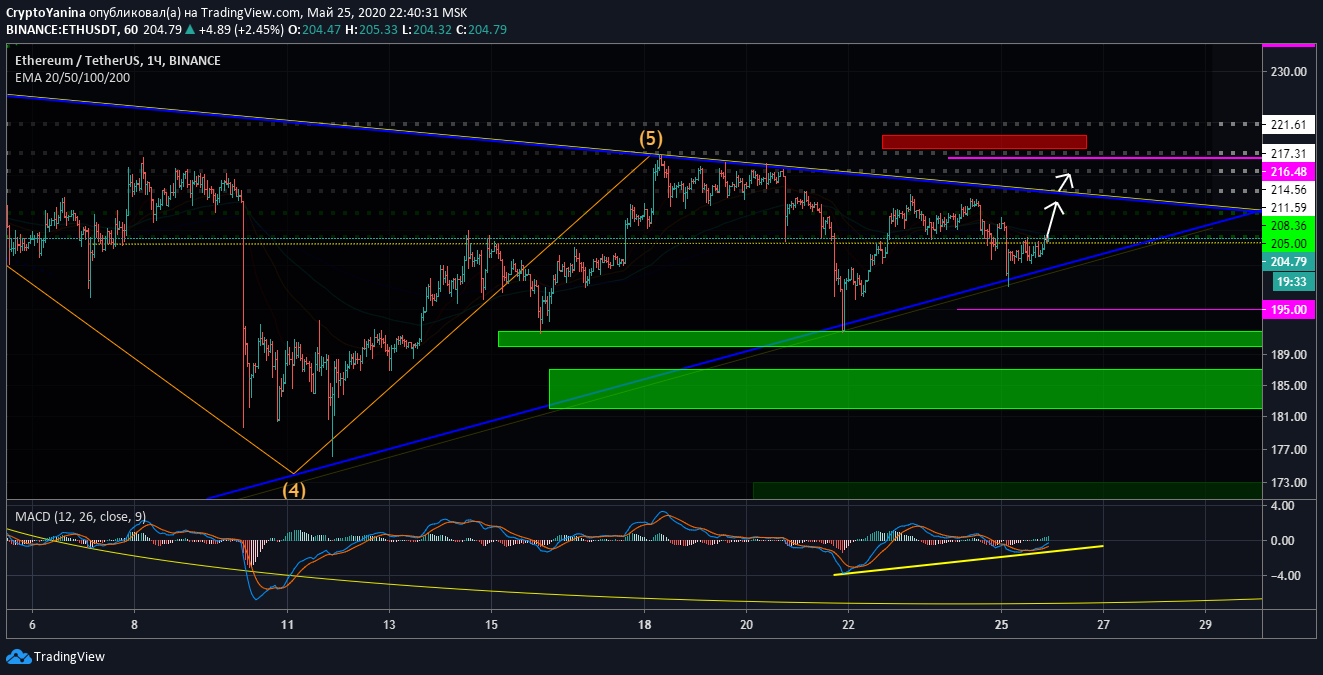Select the thin upper green support rectangle
1323x675 pixels.
click(x=880, y=339)
